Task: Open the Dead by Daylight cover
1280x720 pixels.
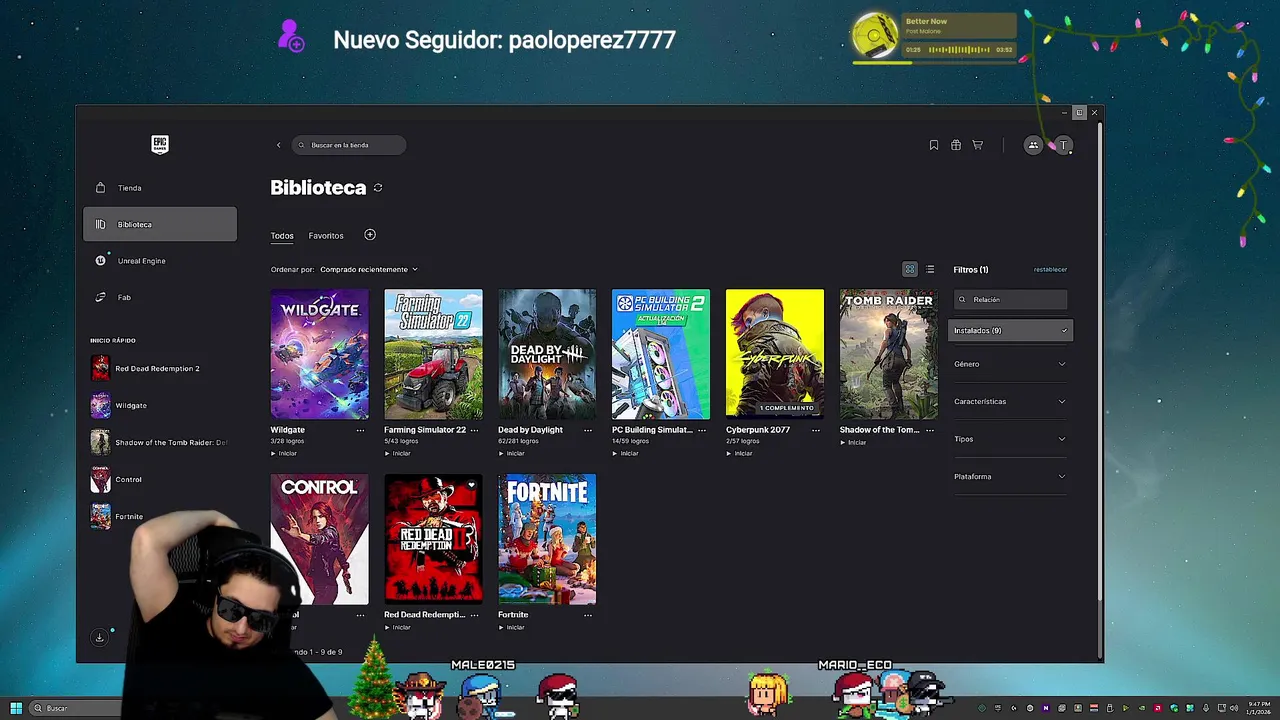Action: pos(547,354)
